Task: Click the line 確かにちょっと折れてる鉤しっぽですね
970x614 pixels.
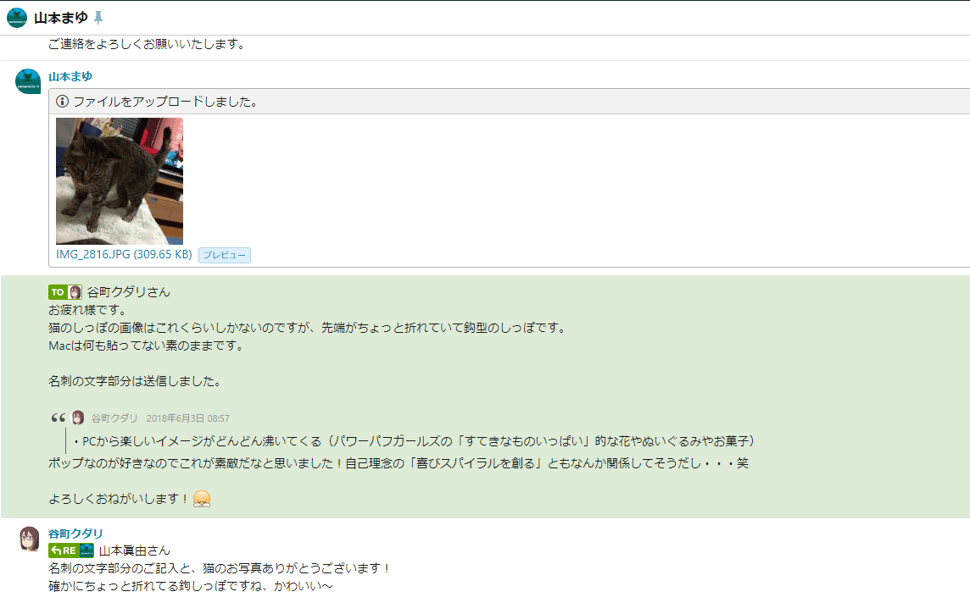Action: [x=191, y=586]
